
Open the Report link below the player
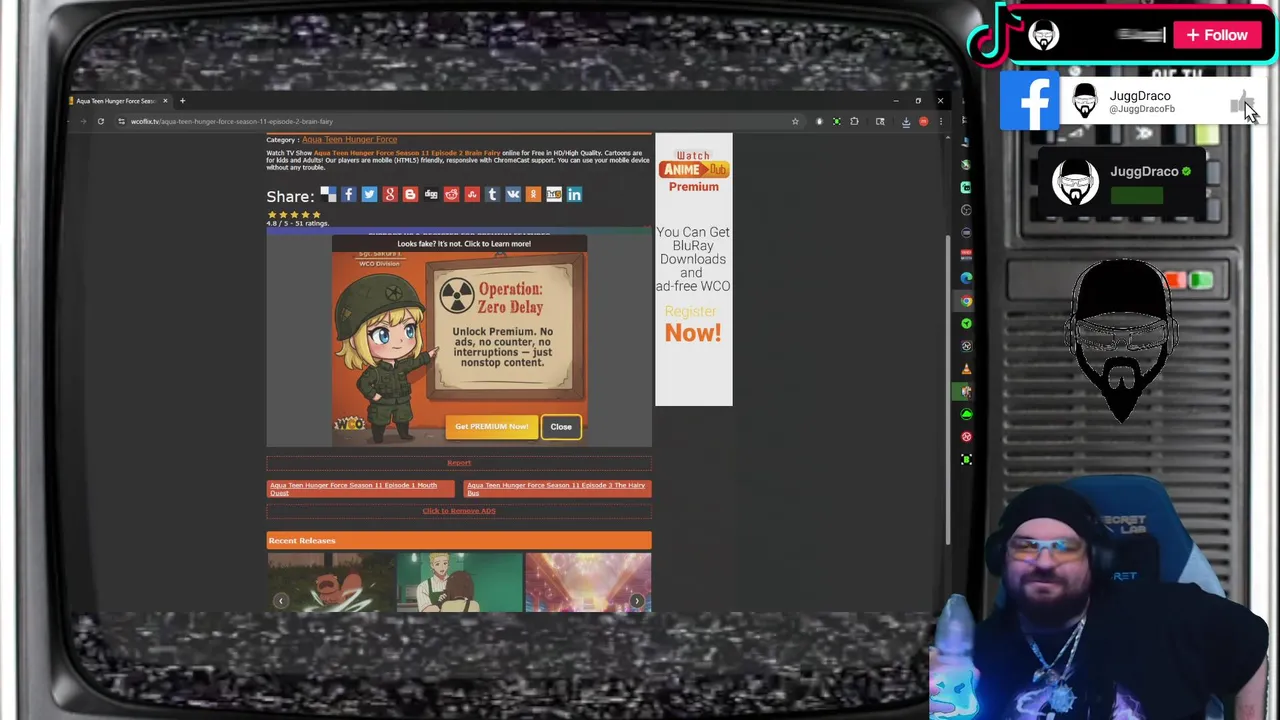pyautogui.click(x=459, y=463)
